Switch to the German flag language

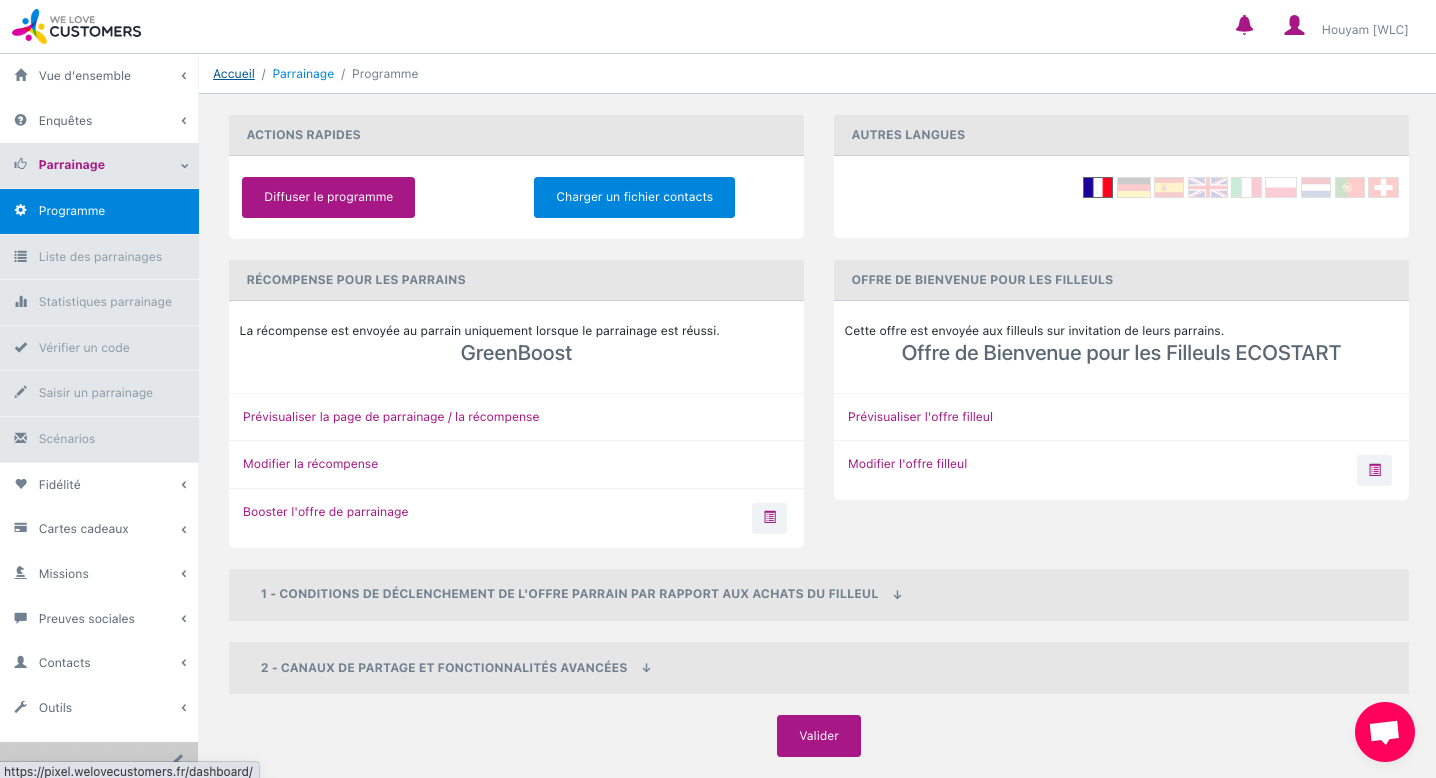click(1133, 188)
